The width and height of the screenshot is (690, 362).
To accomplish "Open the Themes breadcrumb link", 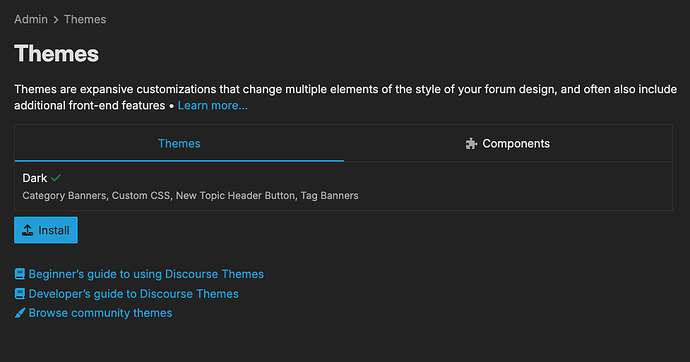I will tap(85, 19).
